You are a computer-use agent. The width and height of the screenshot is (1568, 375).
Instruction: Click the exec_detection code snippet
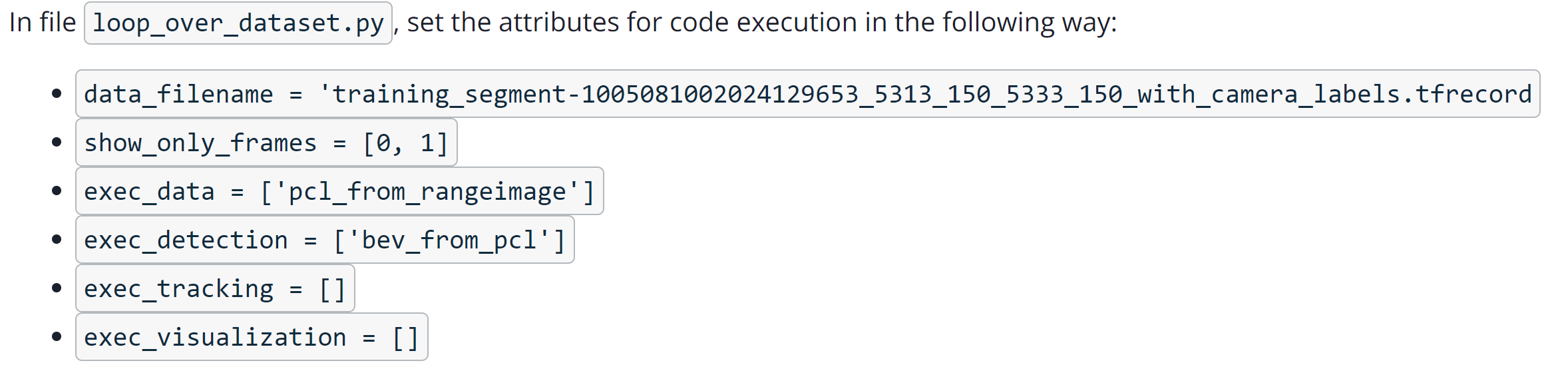(325, 240)
